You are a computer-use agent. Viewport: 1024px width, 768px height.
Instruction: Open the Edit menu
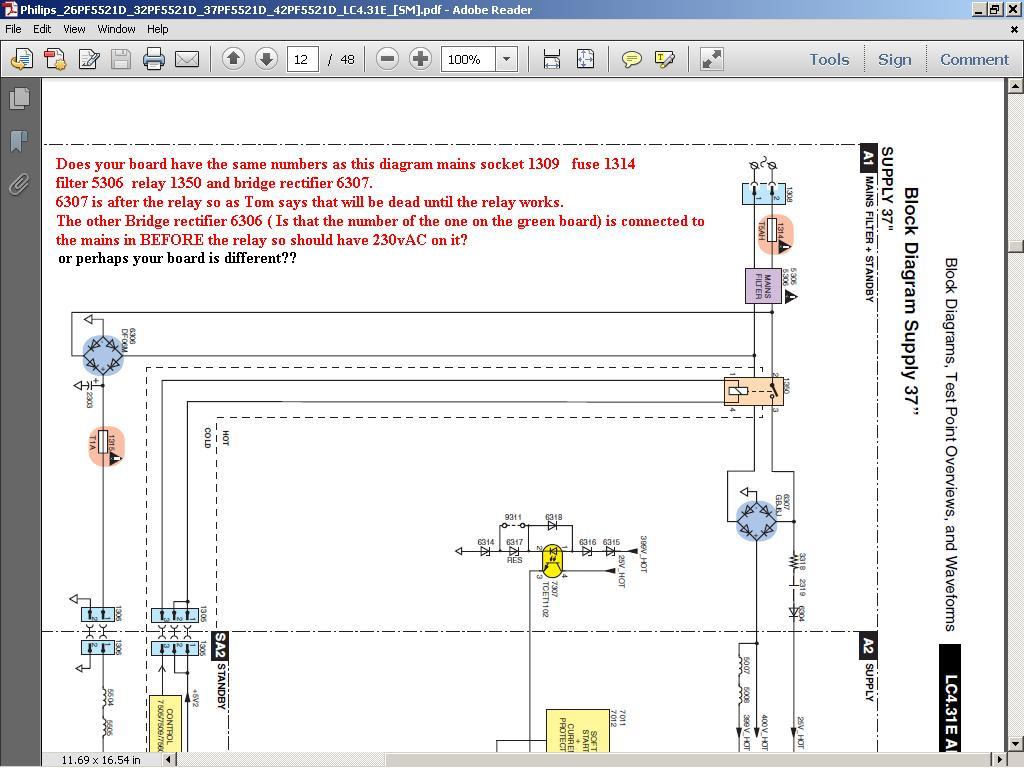coord(42,29)
